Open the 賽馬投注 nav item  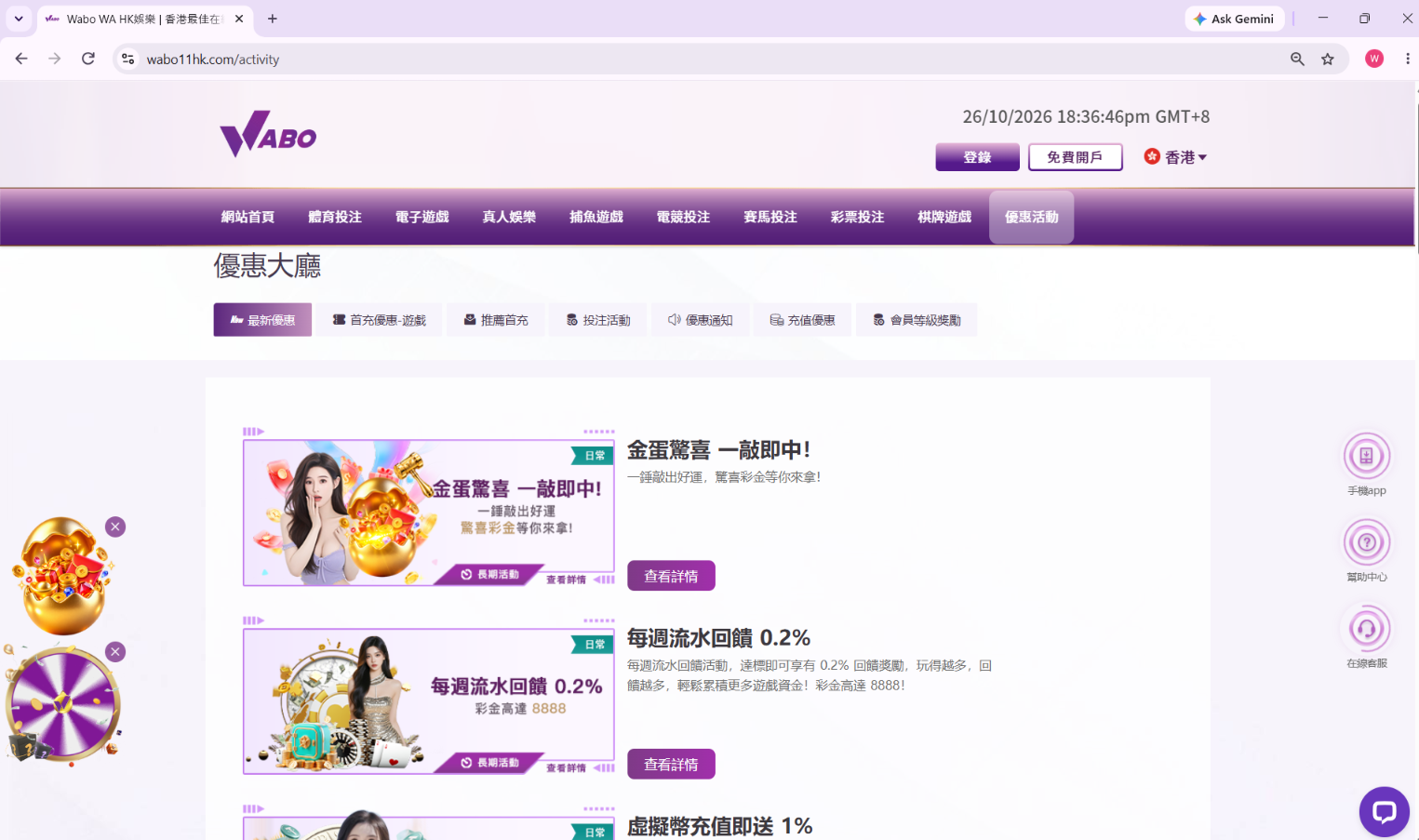770,217
